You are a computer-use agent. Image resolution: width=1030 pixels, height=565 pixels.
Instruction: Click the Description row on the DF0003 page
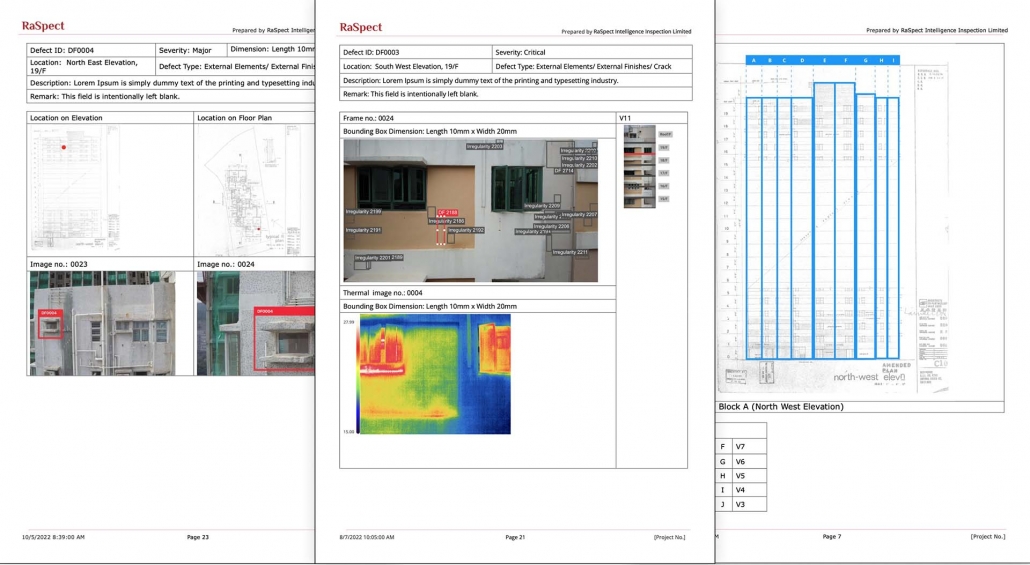(x=516, y=80)
